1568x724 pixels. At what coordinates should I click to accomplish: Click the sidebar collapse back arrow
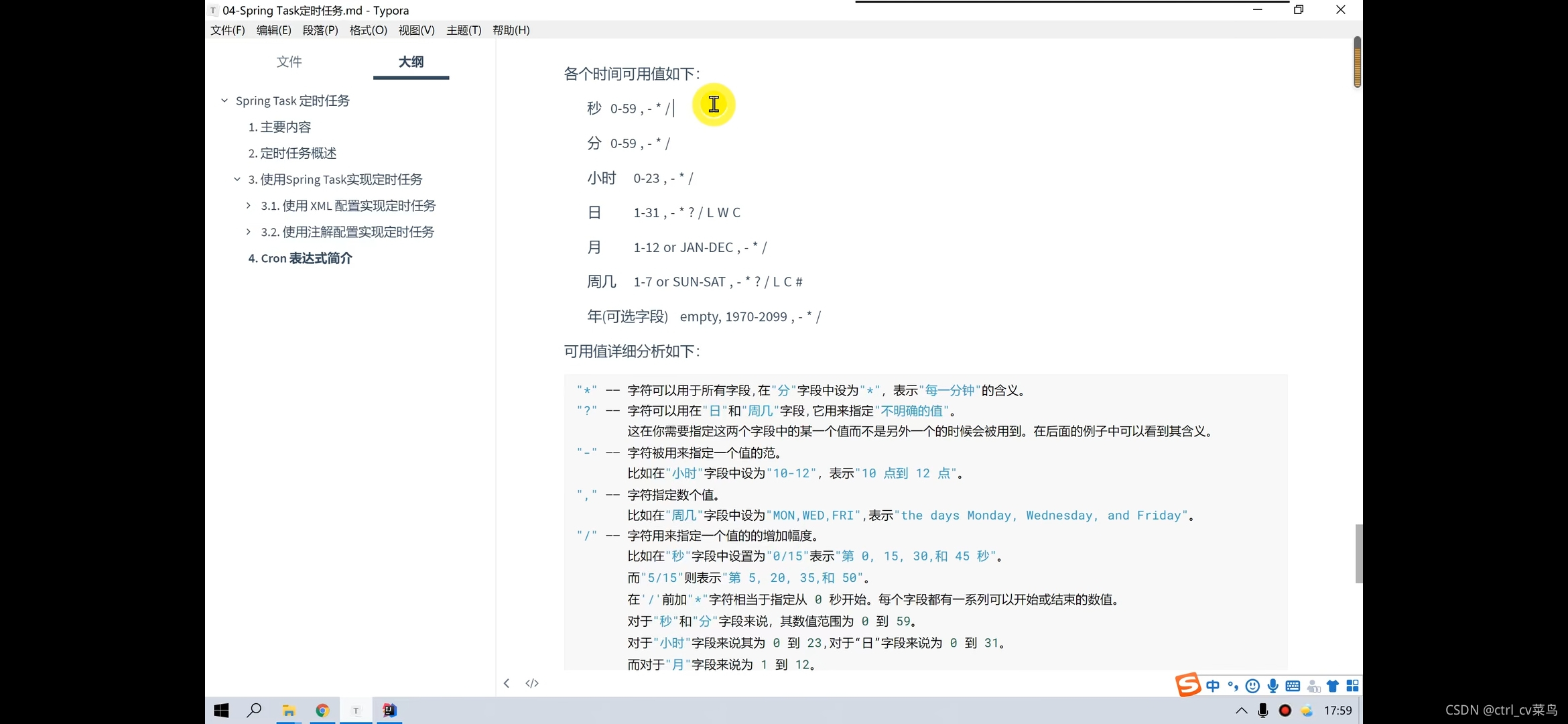[x=507, y=683]
